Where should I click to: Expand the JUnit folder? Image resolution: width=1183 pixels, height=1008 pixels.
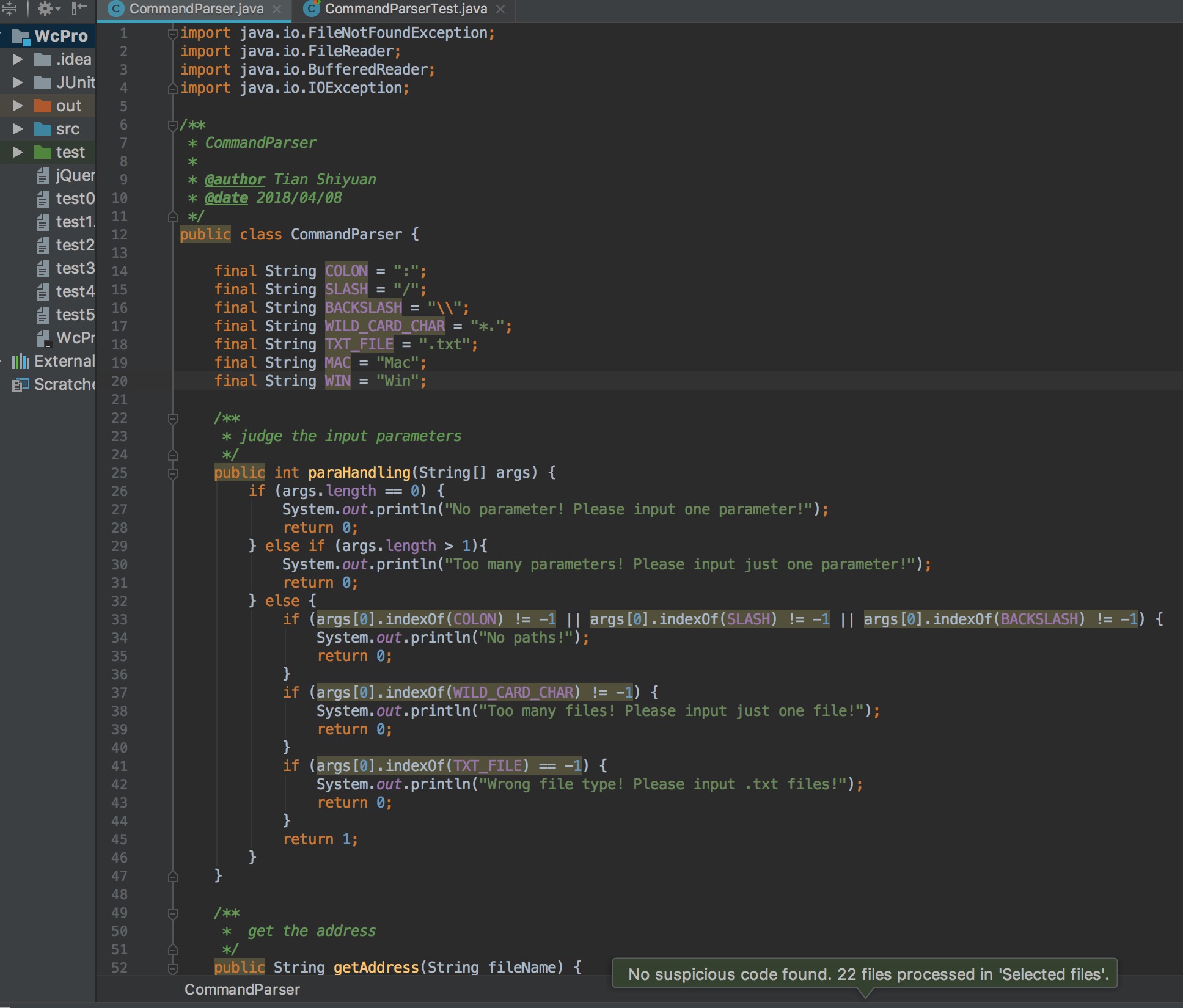tap(18, 82)
